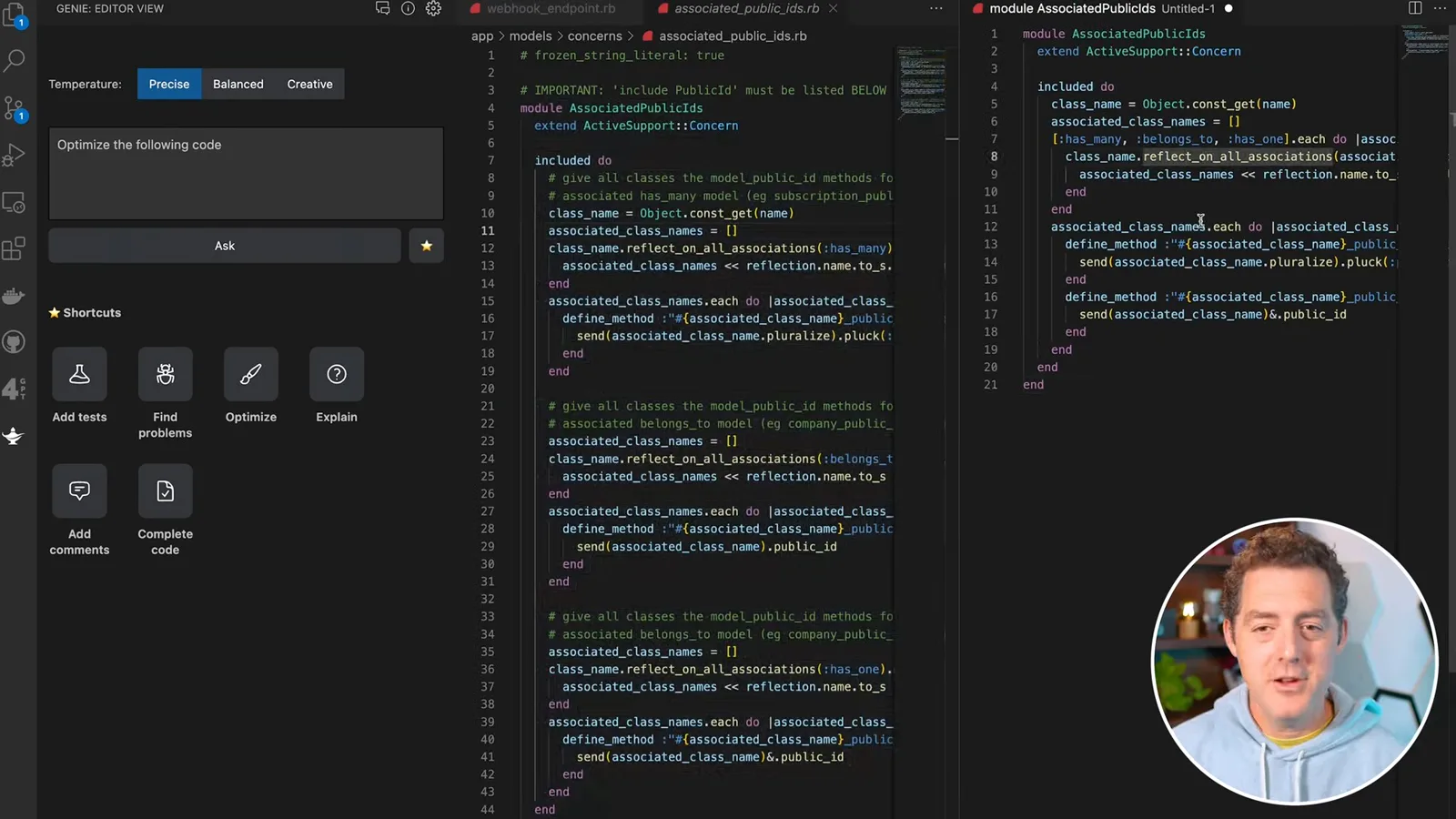Viewport: 1456px width, 819px height.
Task: Expand the app breadcrumb
Action: pos(482,36)
